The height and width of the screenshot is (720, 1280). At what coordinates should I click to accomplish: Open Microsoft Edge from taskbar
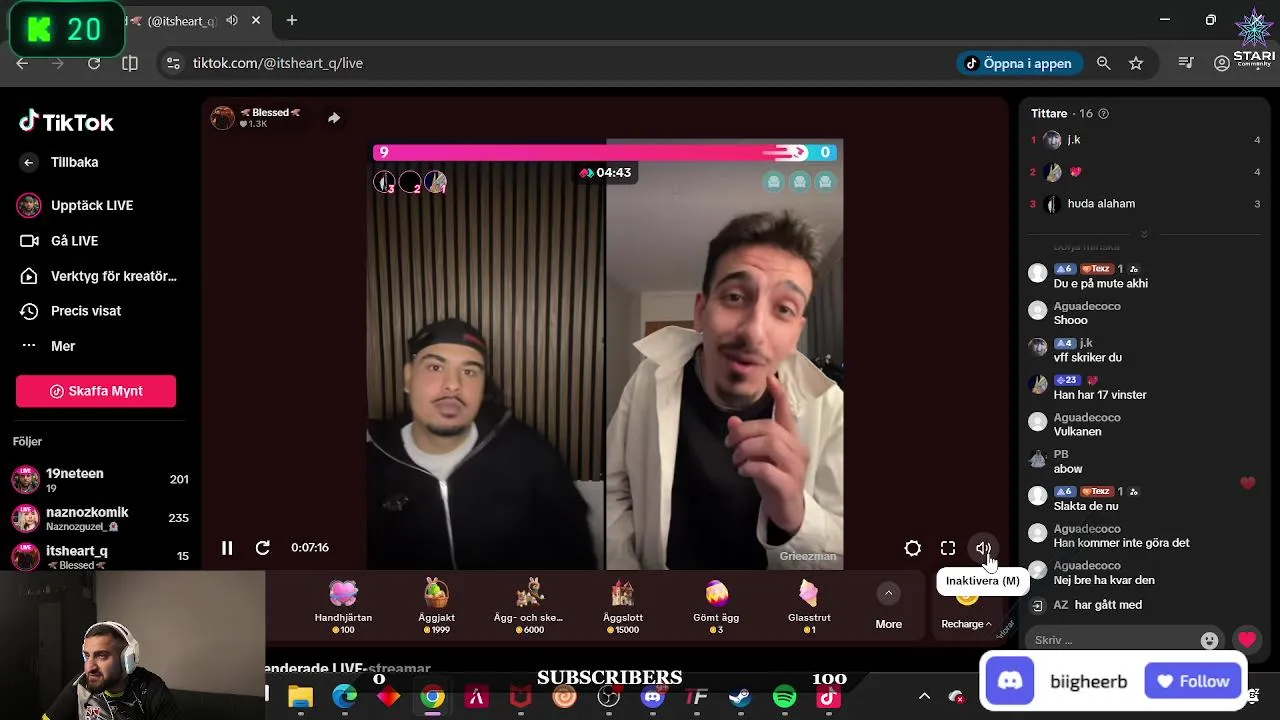click(x=344, y=697)
